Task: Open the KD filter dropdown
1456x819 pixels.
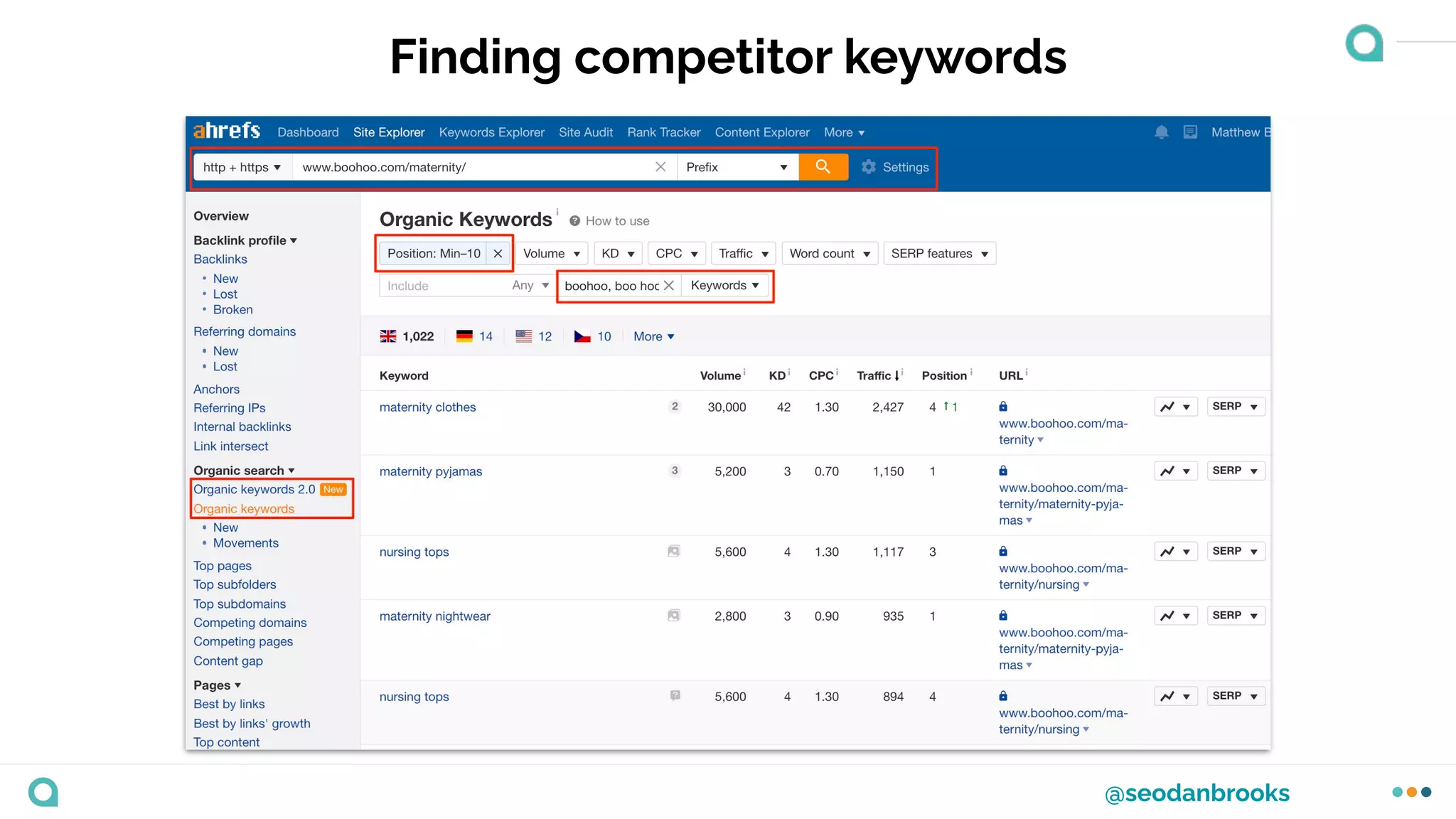Action: pos(618,254)
